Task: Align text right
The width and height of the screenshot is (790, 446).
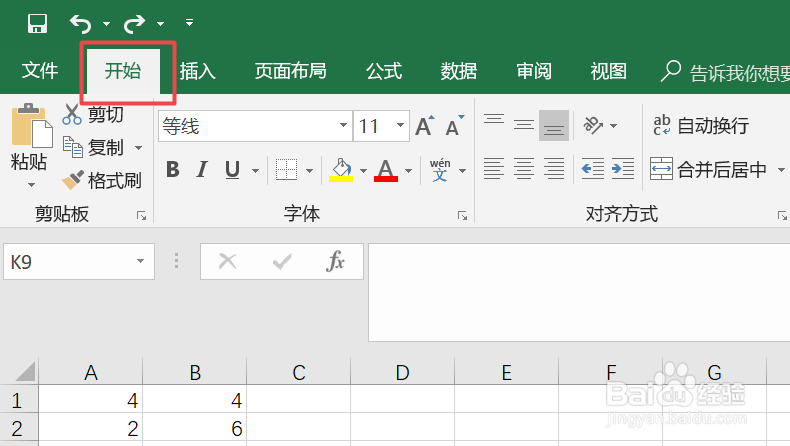Action: pos(554,169)
